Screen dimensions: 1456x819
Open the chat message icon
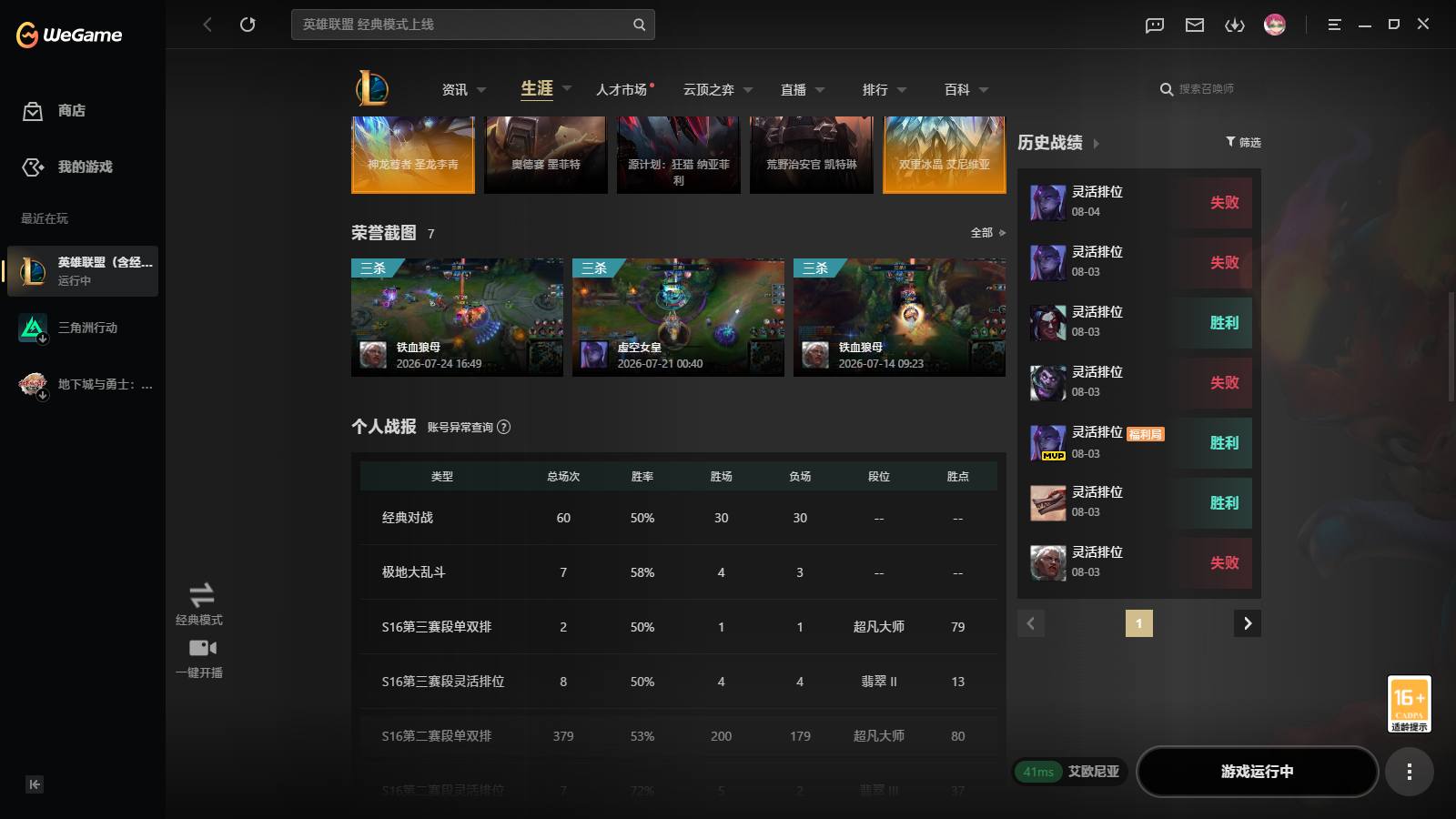point(1155,25)
